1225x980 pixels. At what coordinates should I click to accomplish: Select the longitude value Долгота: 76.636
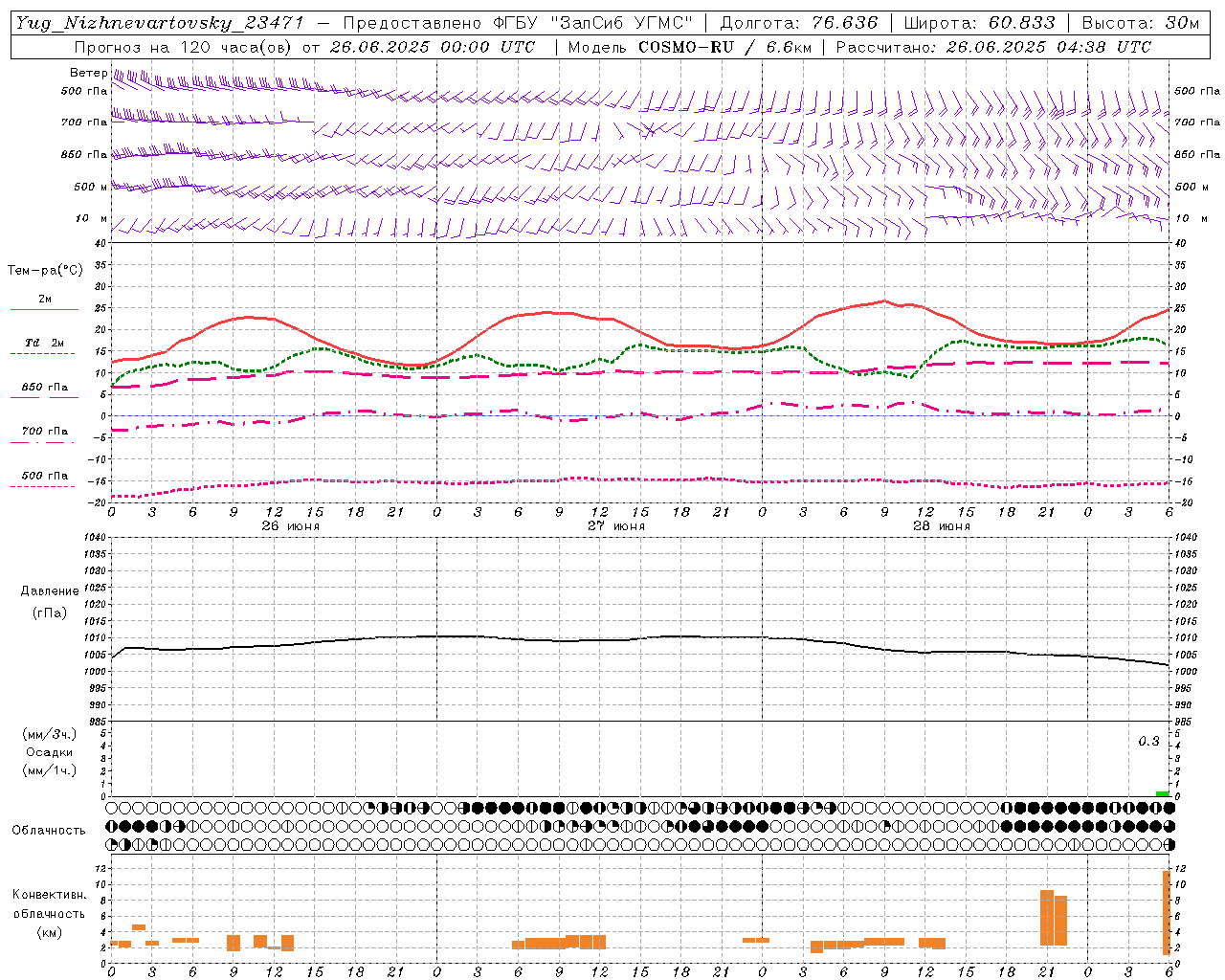798,23
